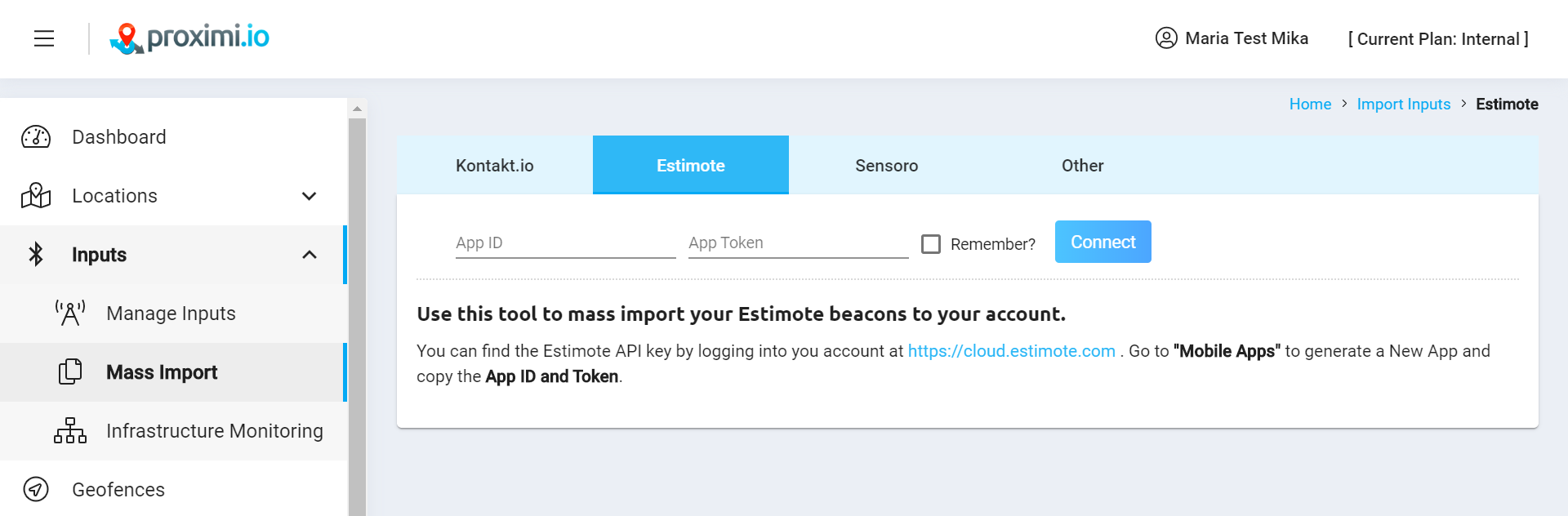Switch to the Sensoro tab
The height and width of the screenshot is (516, 1568).
[887, 165]
